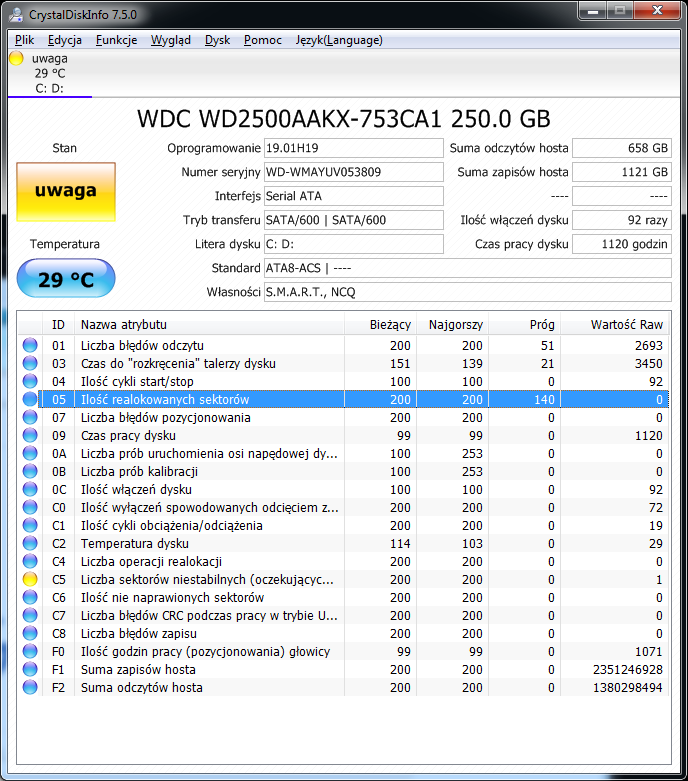
Task: Open the Edycja menu
Action: point(65,40)
